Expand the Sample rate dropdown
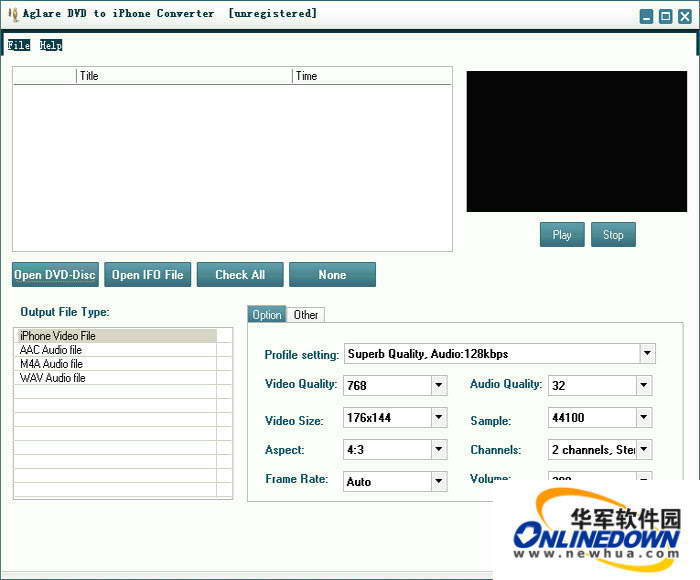The height and width of the screenshot is (580, 700). [x=644, y=417]
